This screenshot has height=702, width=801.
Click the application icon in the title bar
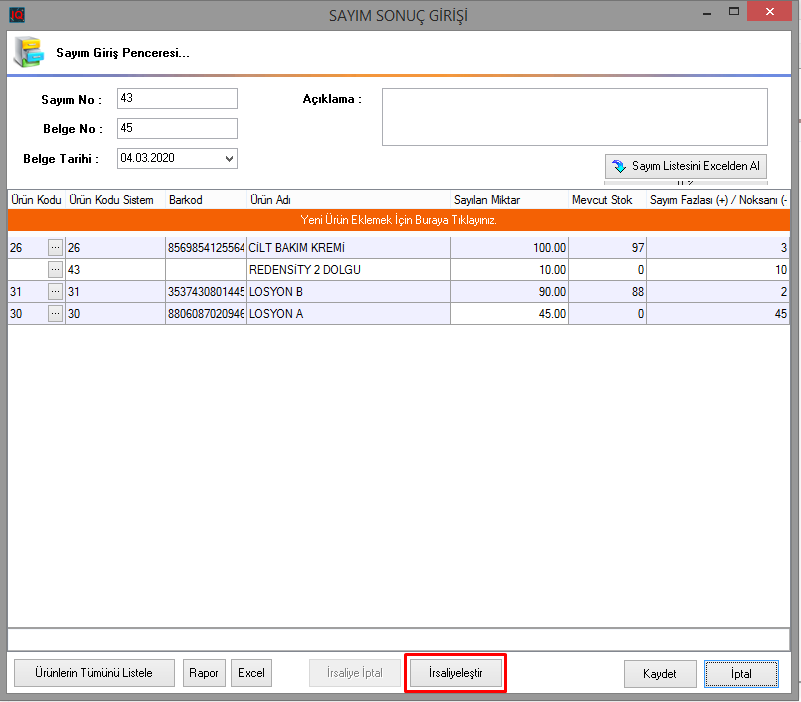(x=16, y=15)
